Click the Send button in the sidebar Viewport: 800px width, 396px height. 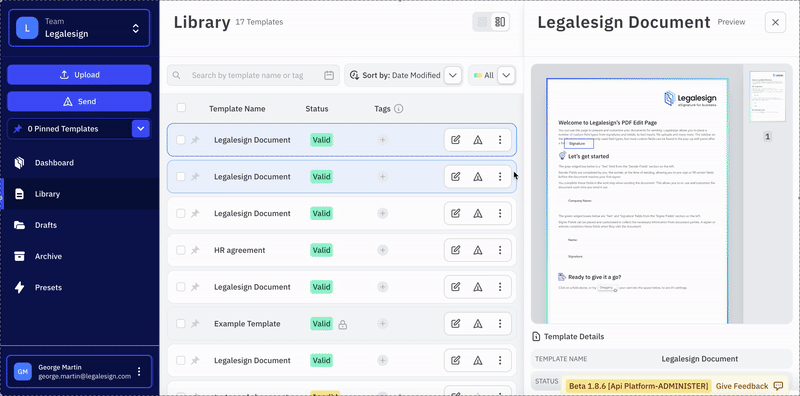pos(79,101)
